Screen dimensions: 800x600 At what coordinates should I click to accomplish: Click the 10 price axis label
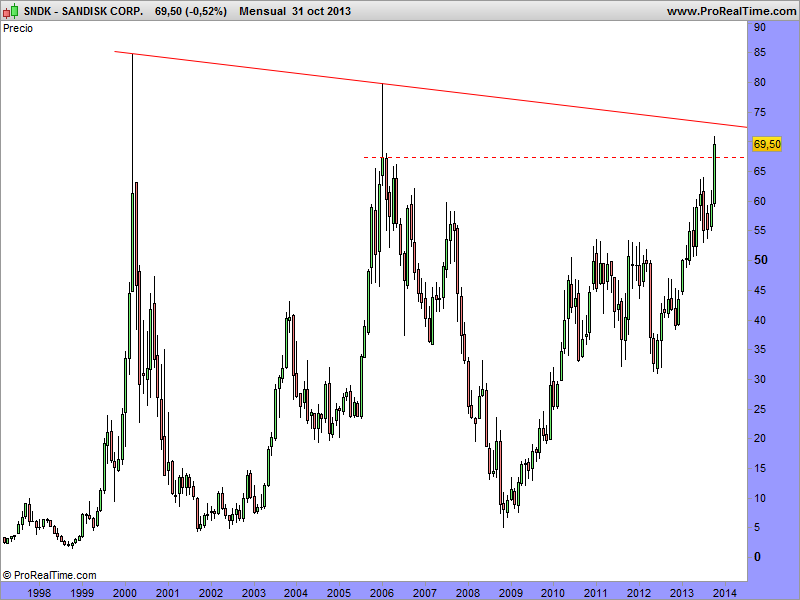[x=760, y=497]
